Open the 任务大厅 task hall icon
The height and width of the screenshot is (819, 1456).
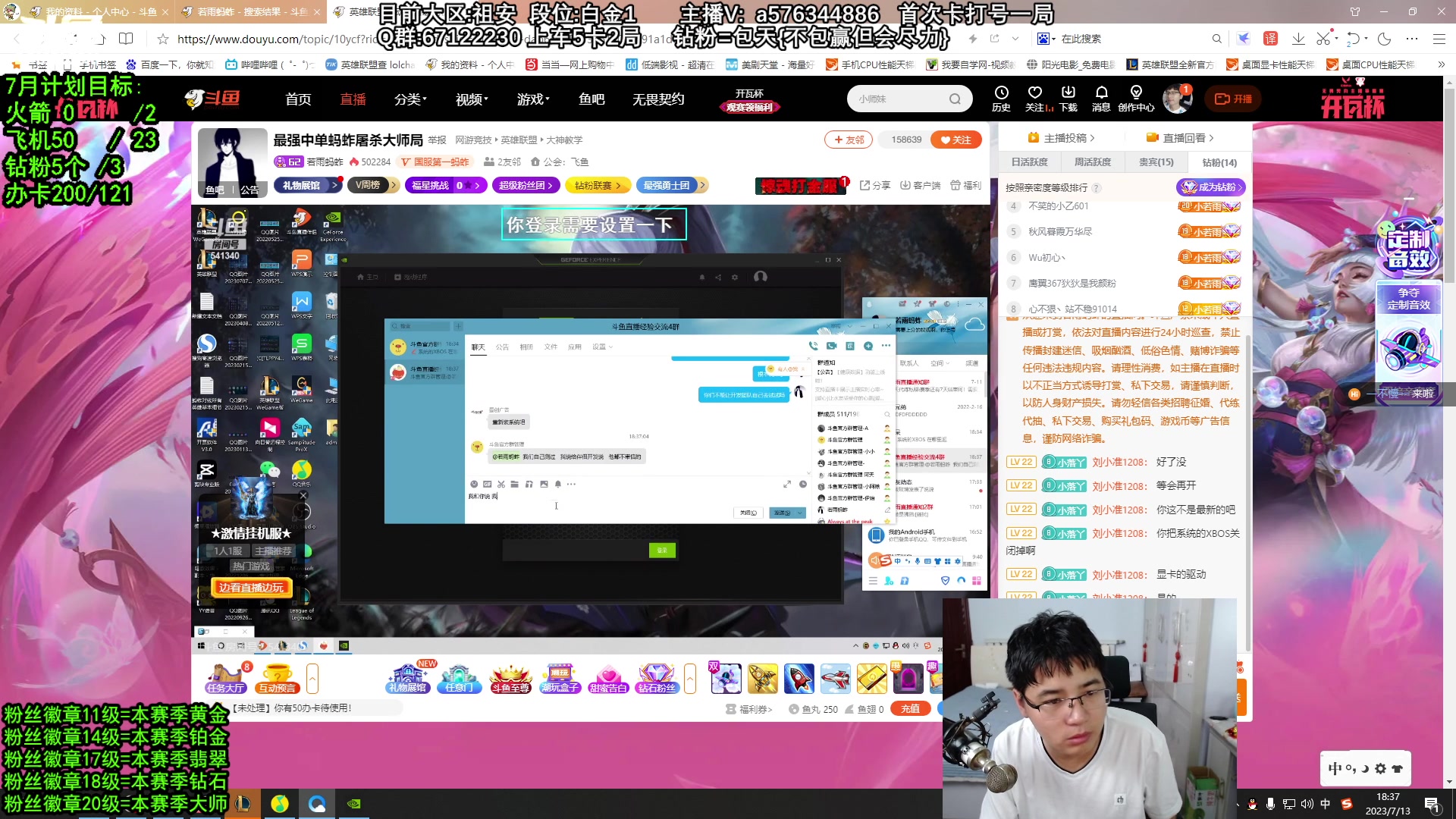click(226, 678)
